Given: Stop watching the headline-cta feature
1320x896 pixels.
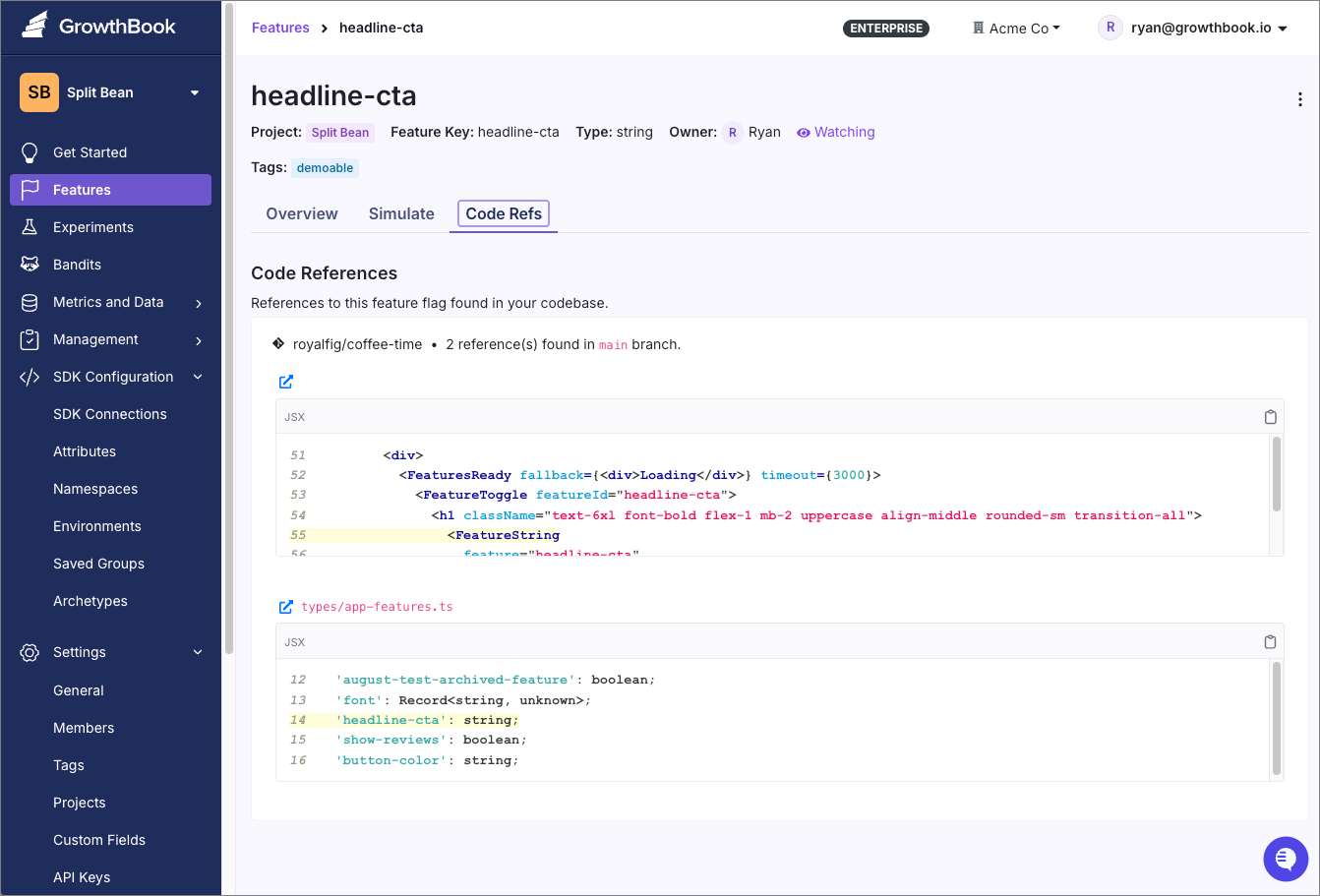Looking at the screenshot, I should pos(835,132).
